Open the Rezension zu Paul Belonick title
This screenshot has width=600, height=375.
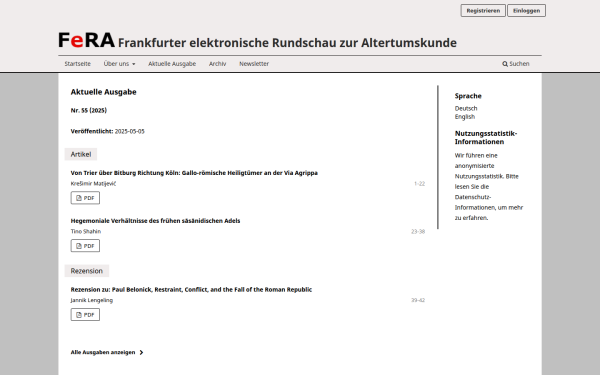click(191, 290)
